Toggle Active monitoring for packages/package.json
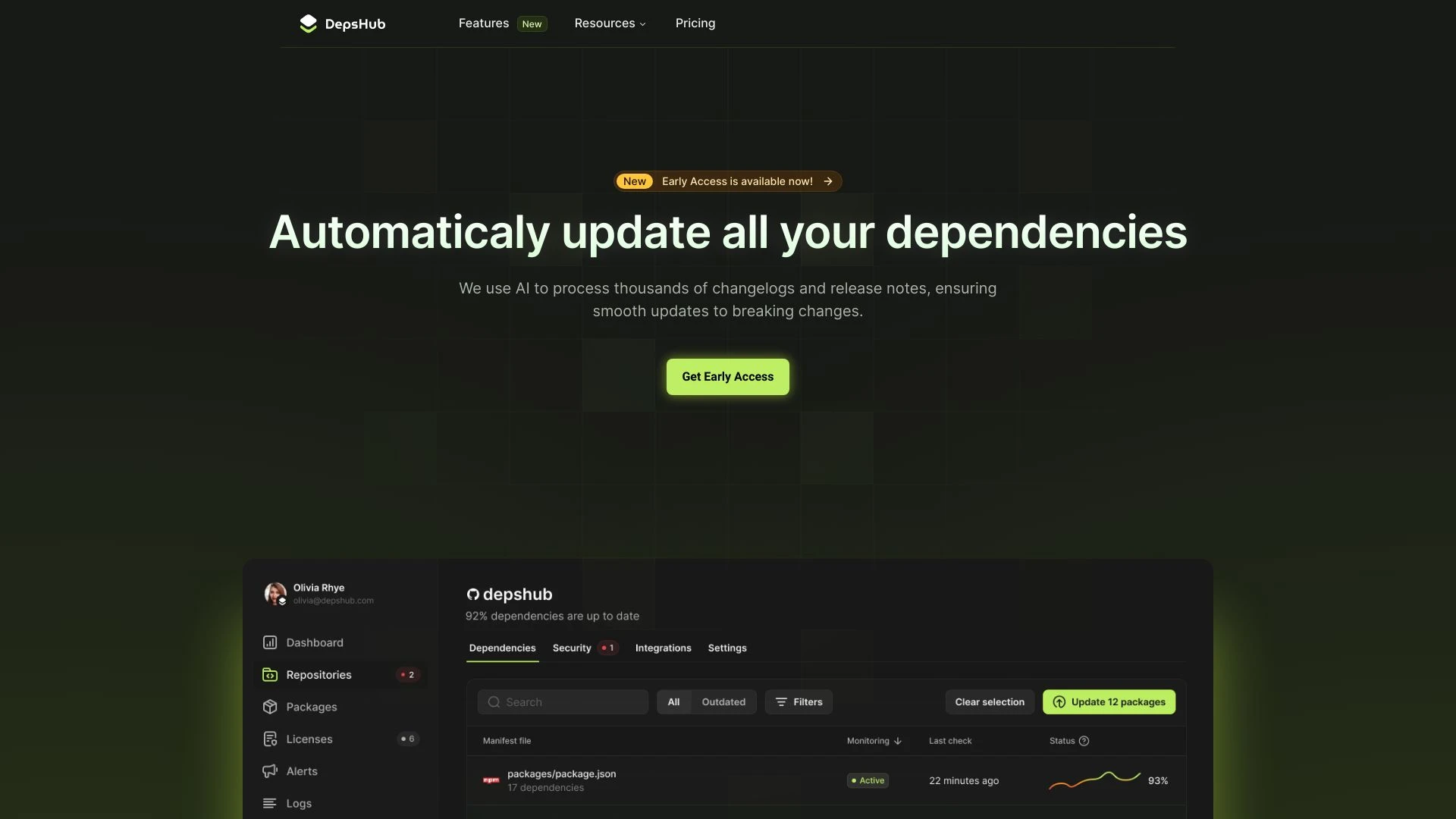 (867, 780)
